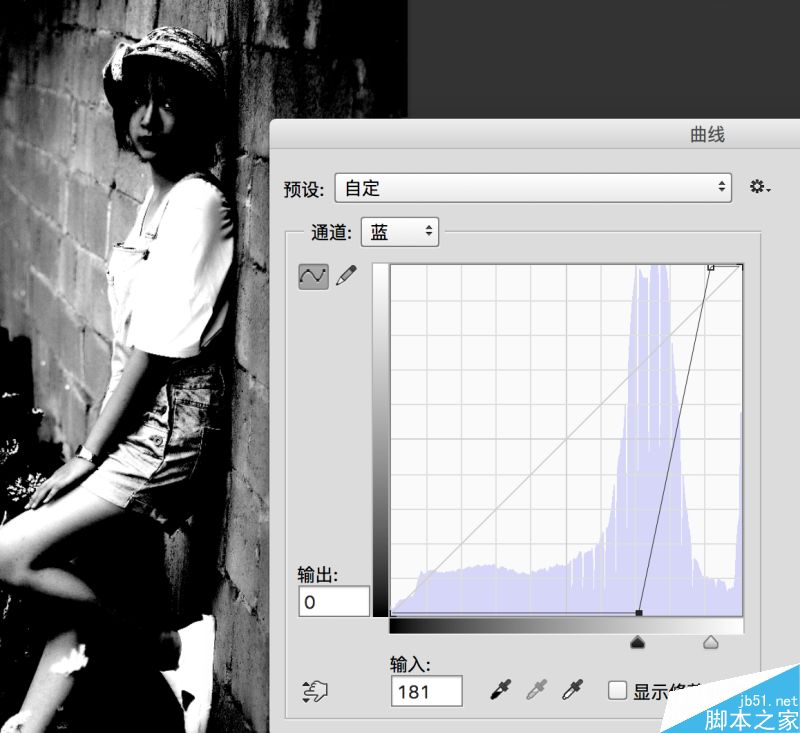800x733 pixels.
Task: Enable the 显示修剪 clipping checkbox
Action: (x=617, y=690)
